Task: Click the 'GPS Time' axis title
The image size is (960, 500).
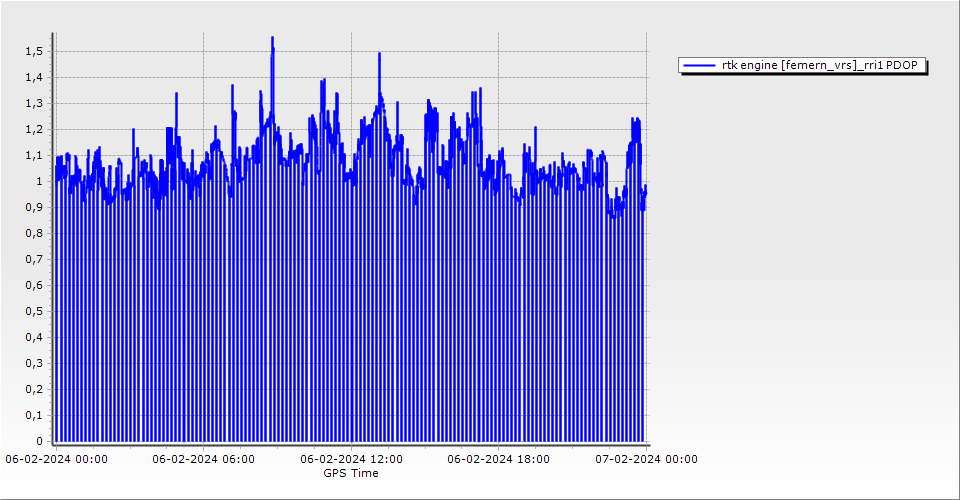Action: 351,473
